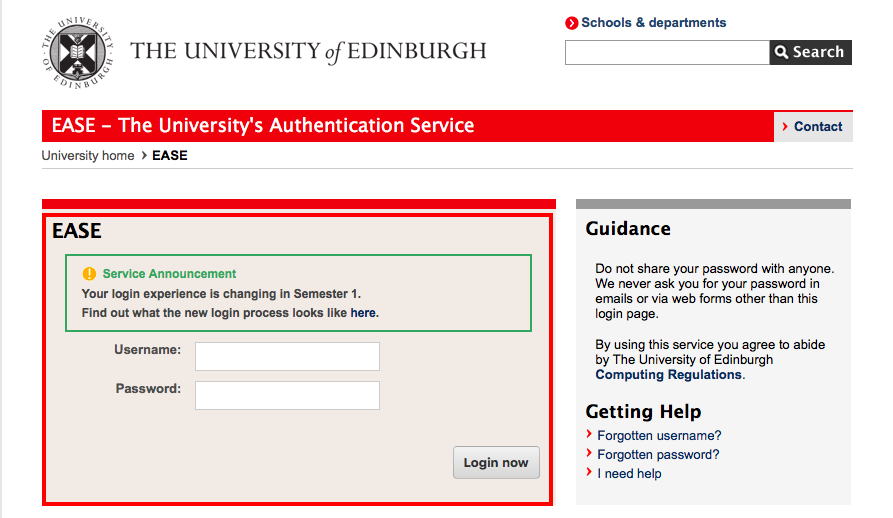Click the University of Edinburgh crest logo
The width and height of the screenshot is (893, 518).
pos(77,53)
